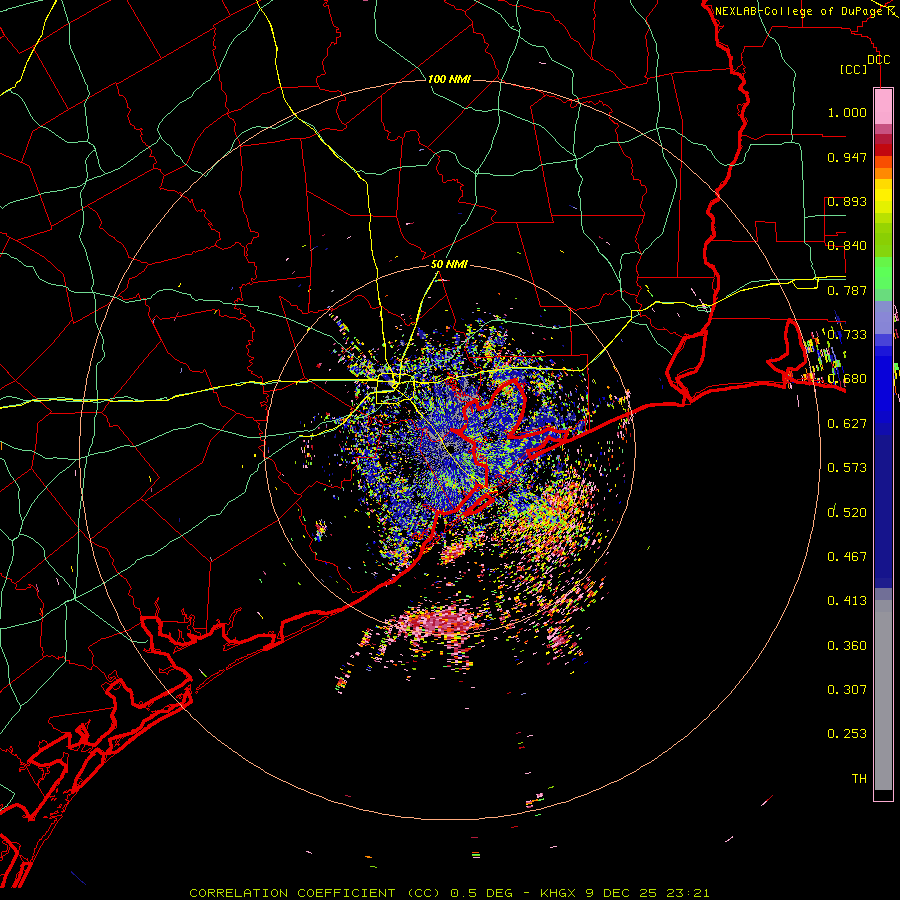Click the [CC] legend unit label

point(854,69)
